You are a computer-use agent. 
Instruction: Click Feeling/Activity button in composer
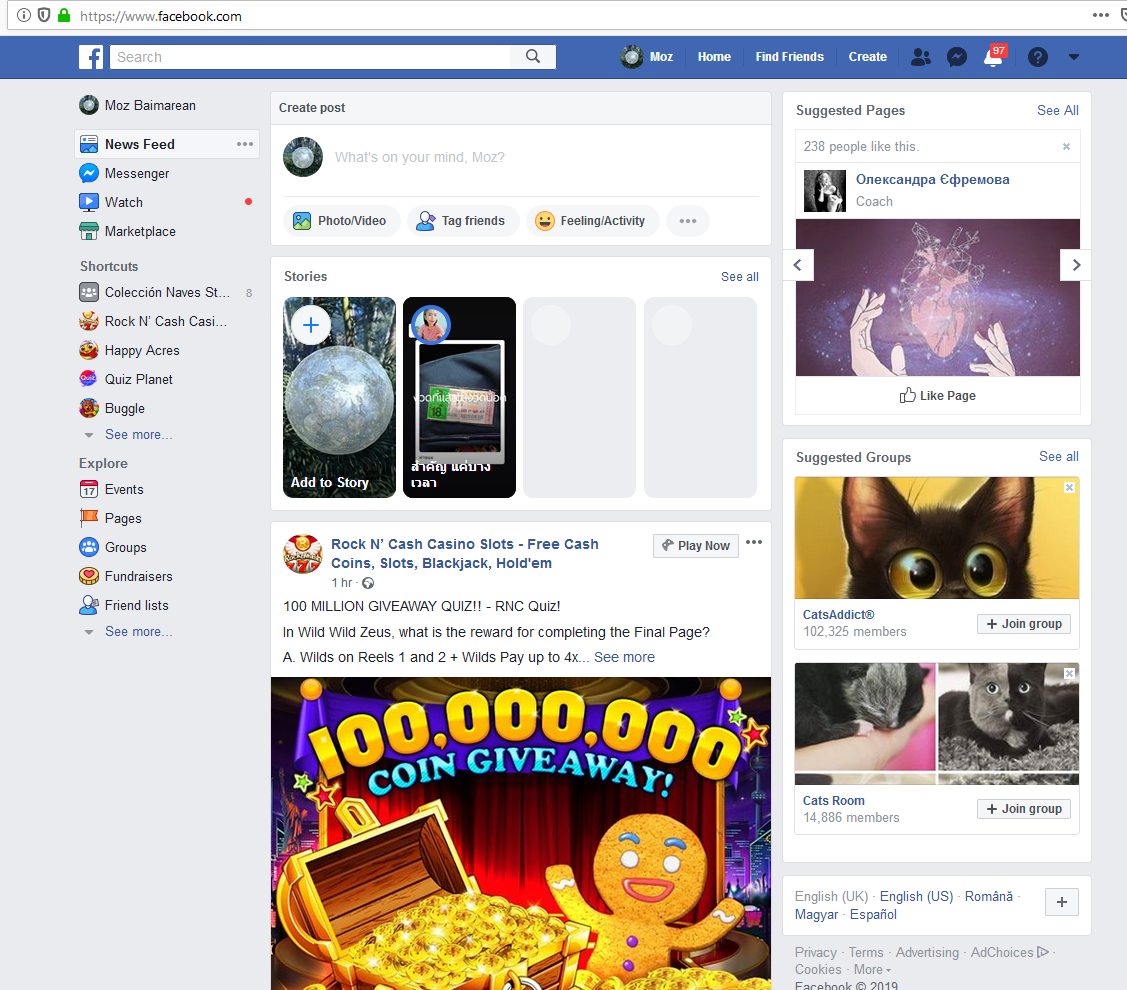[x=593, y=221]
